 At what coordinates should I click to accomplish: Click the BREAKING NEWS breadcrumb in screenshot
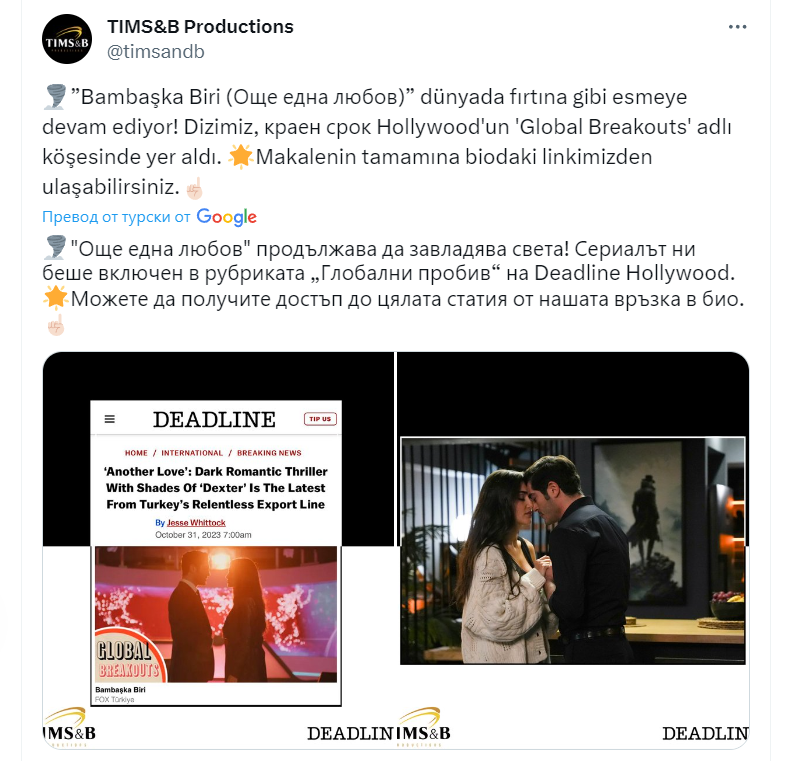[269, 453]
